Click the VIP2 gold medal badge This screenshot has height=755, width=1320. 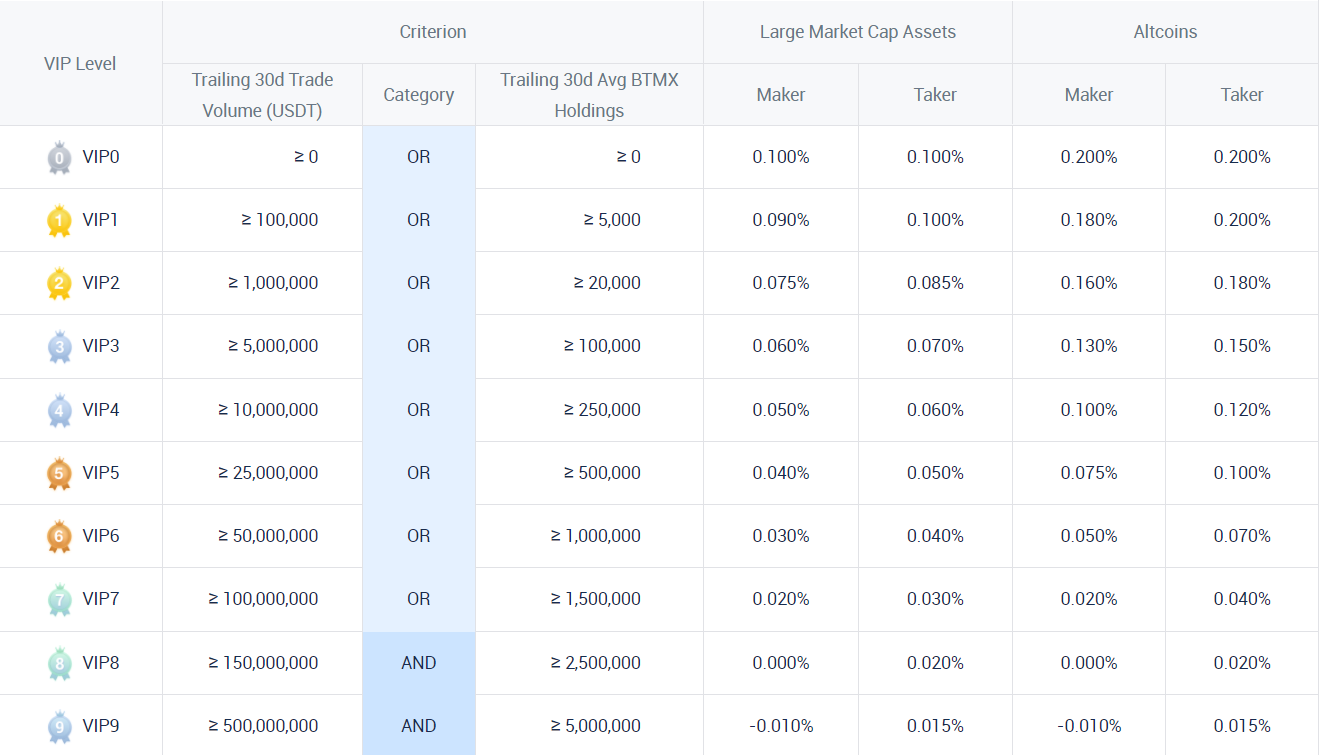click(59, 284)
